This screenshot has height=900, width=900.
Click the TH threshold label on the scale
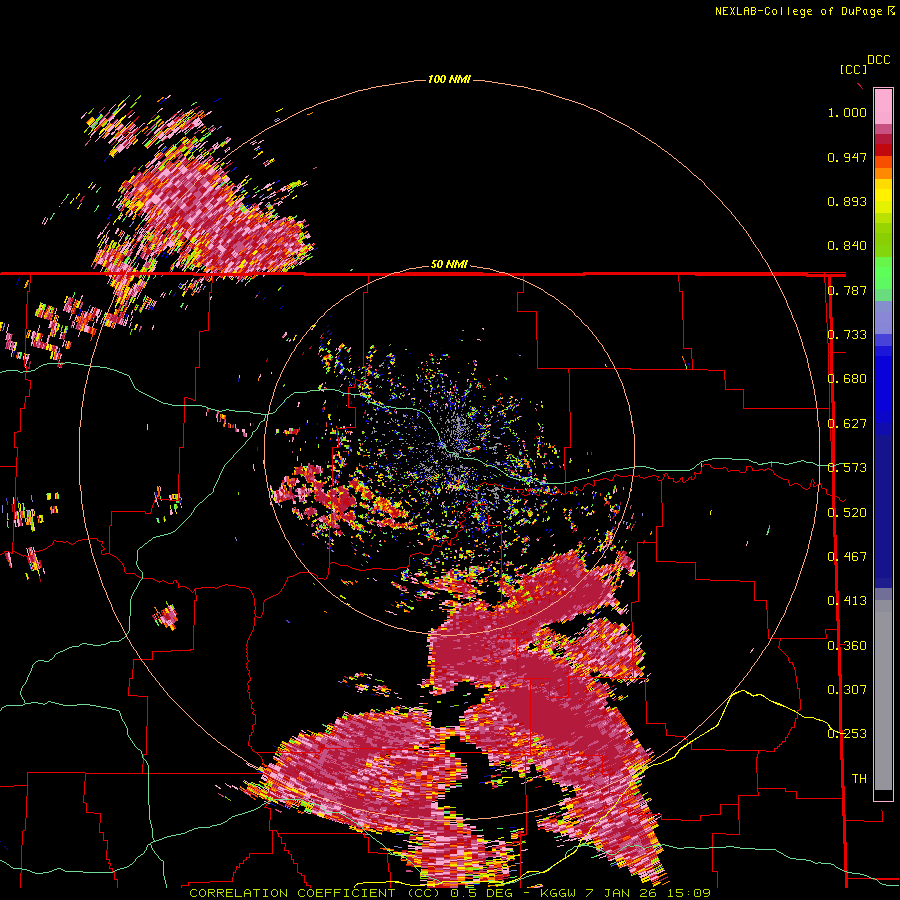[x=859, y=778]
